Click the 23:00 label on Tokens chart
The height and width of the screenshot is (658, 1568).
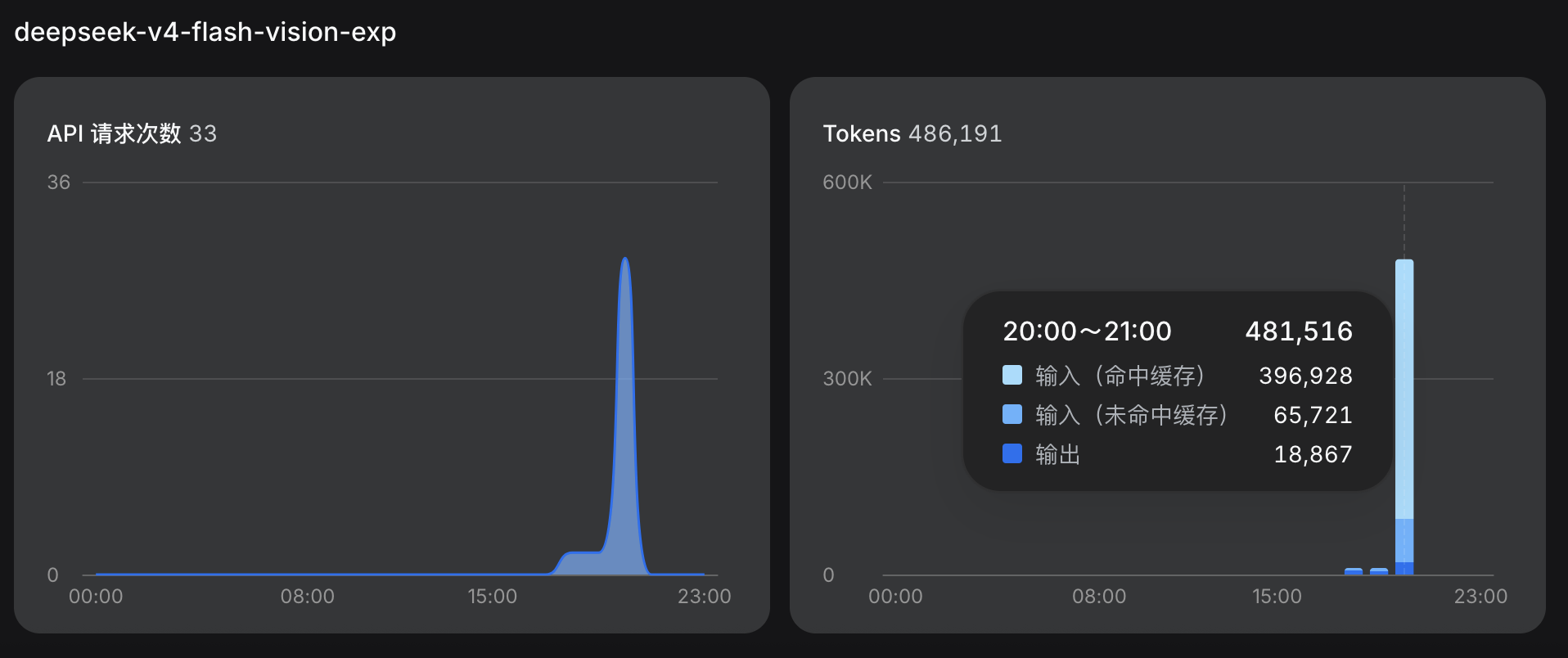pos(1480,597)
